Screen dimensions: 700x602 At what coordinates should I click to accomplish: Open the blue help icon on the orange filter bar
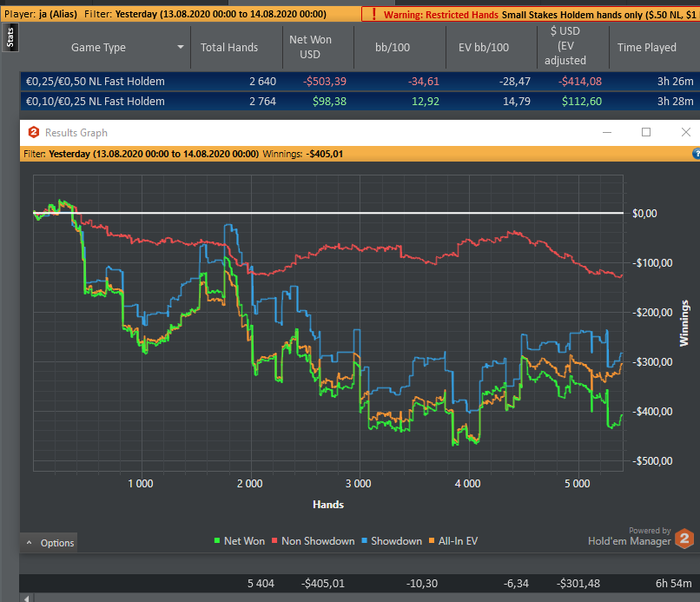[x=696, y=154]
